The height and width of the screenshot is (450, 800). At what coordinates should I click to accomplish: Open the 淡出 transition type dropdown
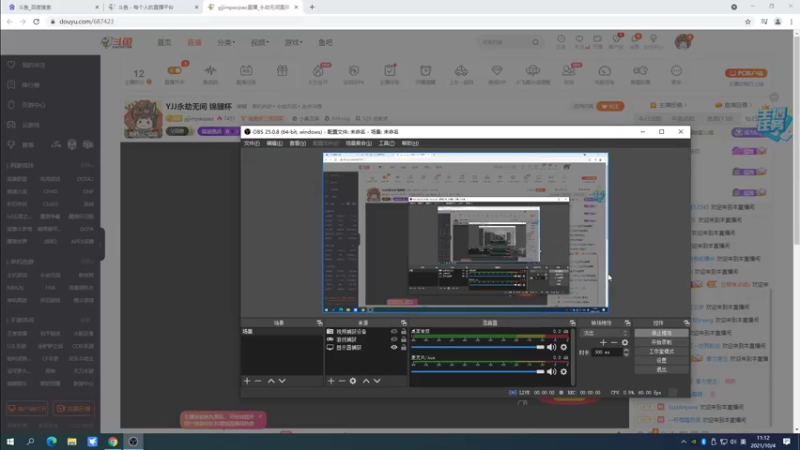point(605,333)
